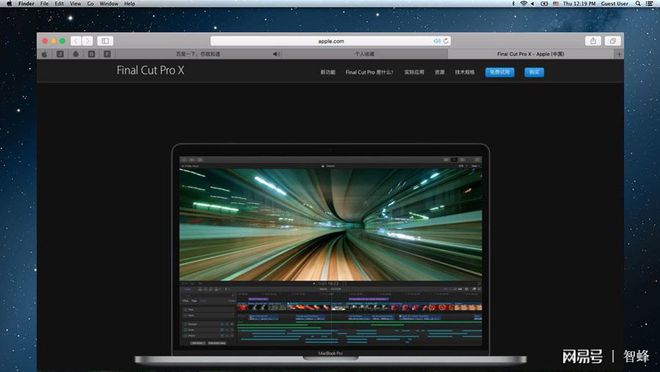Mute audio on the Baidu tab
Screen dimensions: 660x372
(x=276, y=54)
